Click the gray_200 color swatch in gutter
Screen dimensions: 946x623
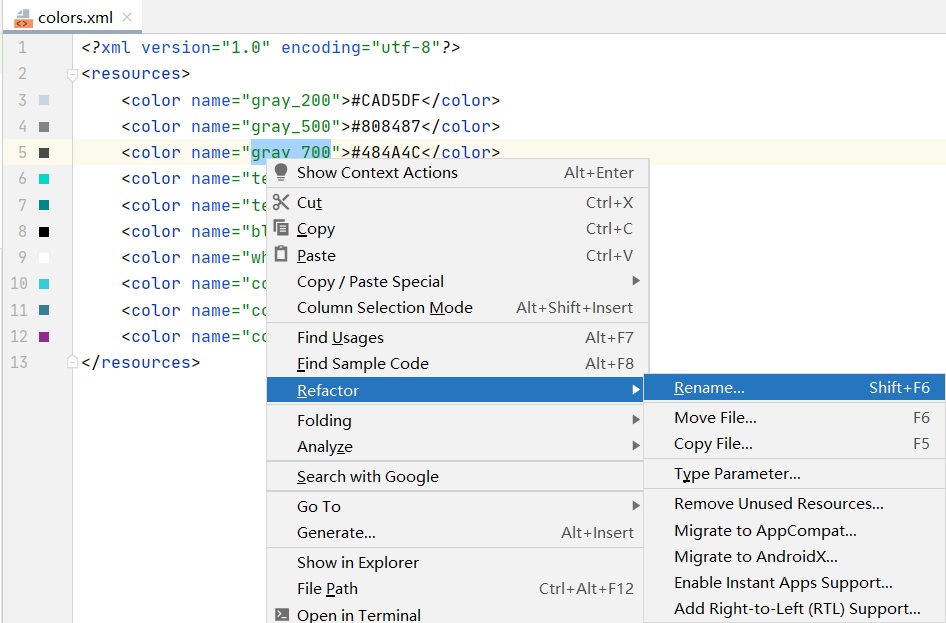click(44, 101)
